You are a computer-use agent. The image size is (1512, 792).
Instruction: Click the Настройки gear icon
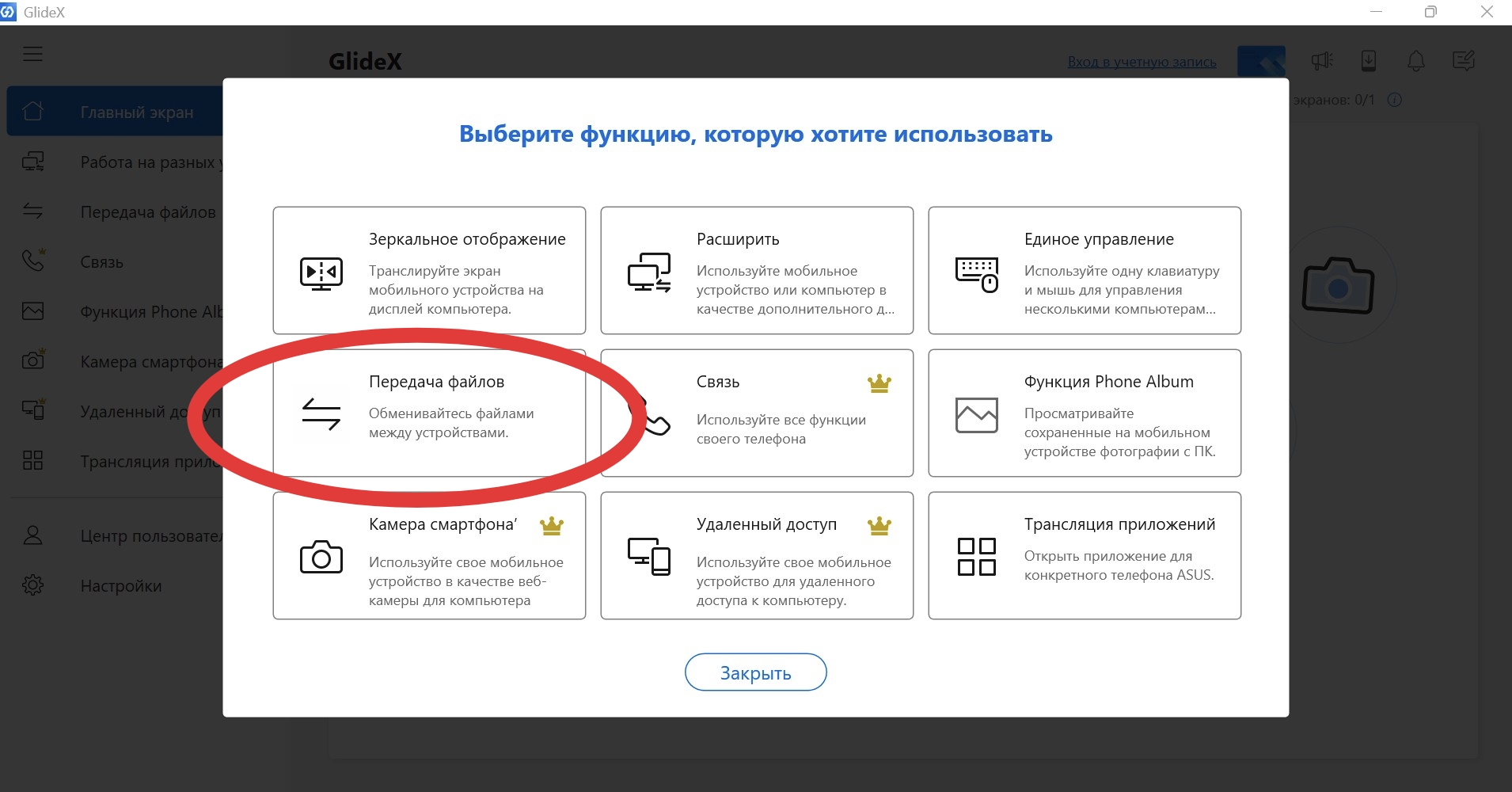[x=32, y=585]
